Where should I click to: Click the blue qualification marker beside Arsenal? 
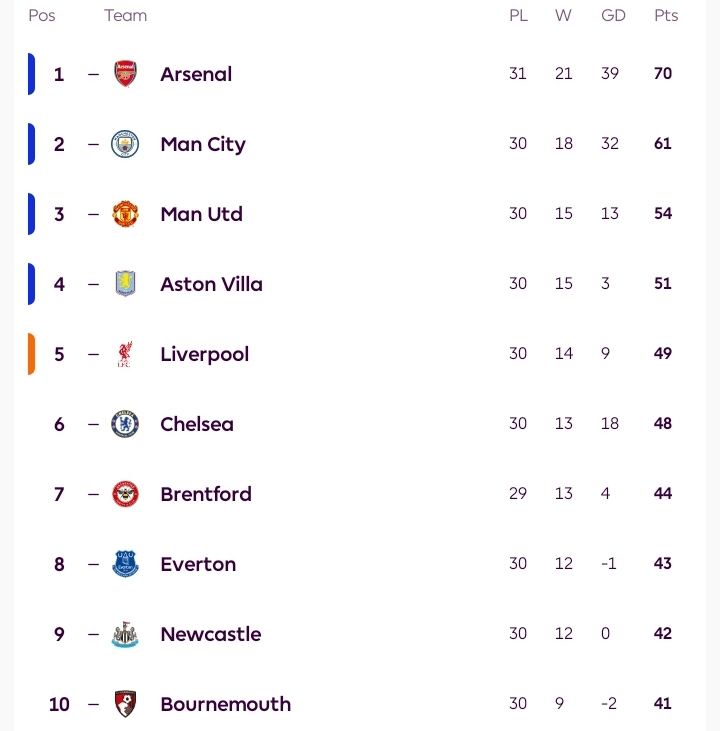[31, 74]
